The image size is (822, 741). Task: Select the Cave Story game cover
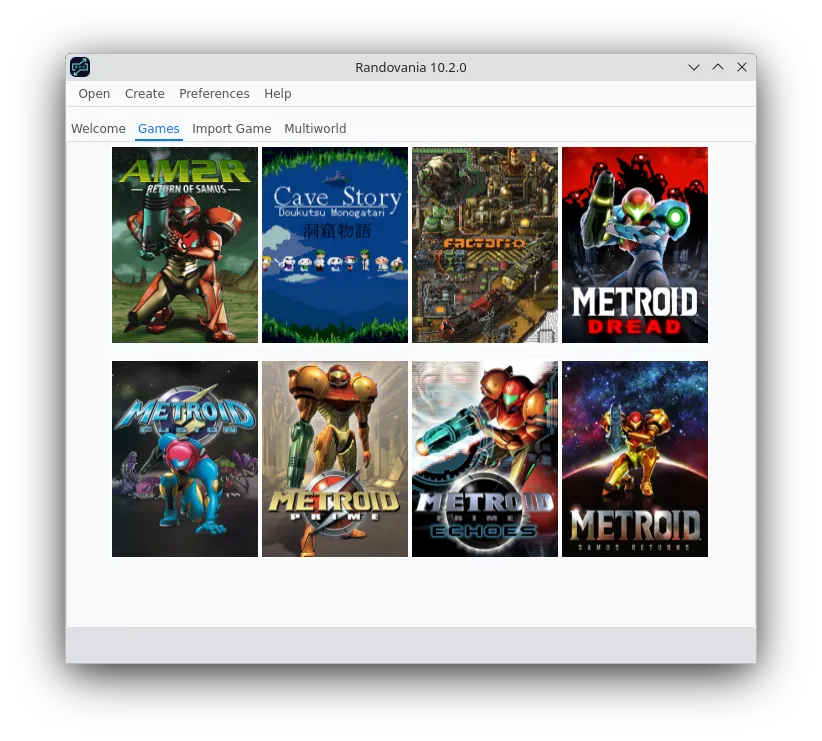[334, 245]
